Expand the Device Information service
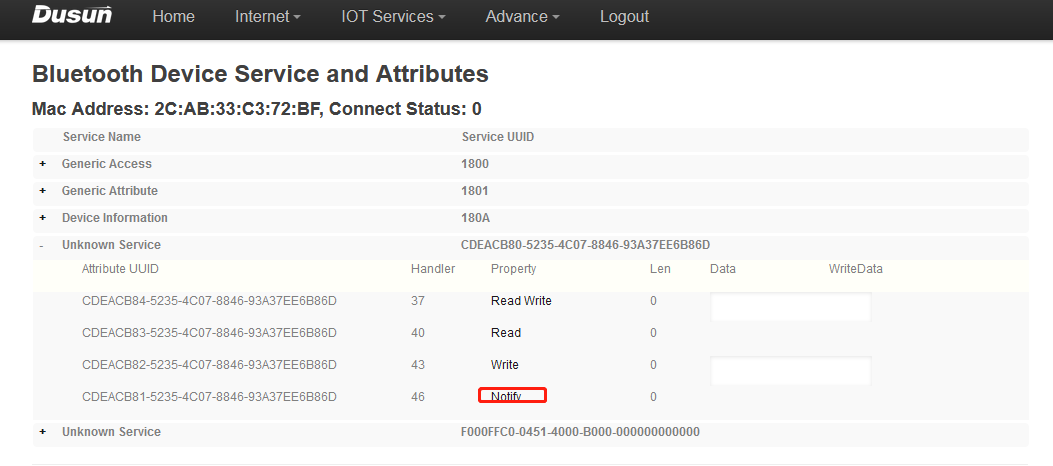 (x=42, y=218)
